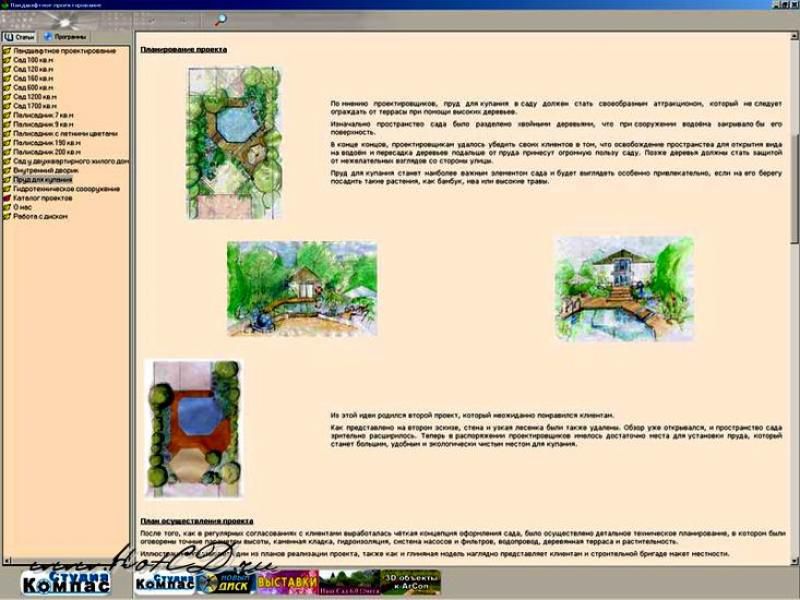Screen dimensions: 800x600
Task: Click the large 'Студия Компас' logo at bottom left
Action: point(65,580)
